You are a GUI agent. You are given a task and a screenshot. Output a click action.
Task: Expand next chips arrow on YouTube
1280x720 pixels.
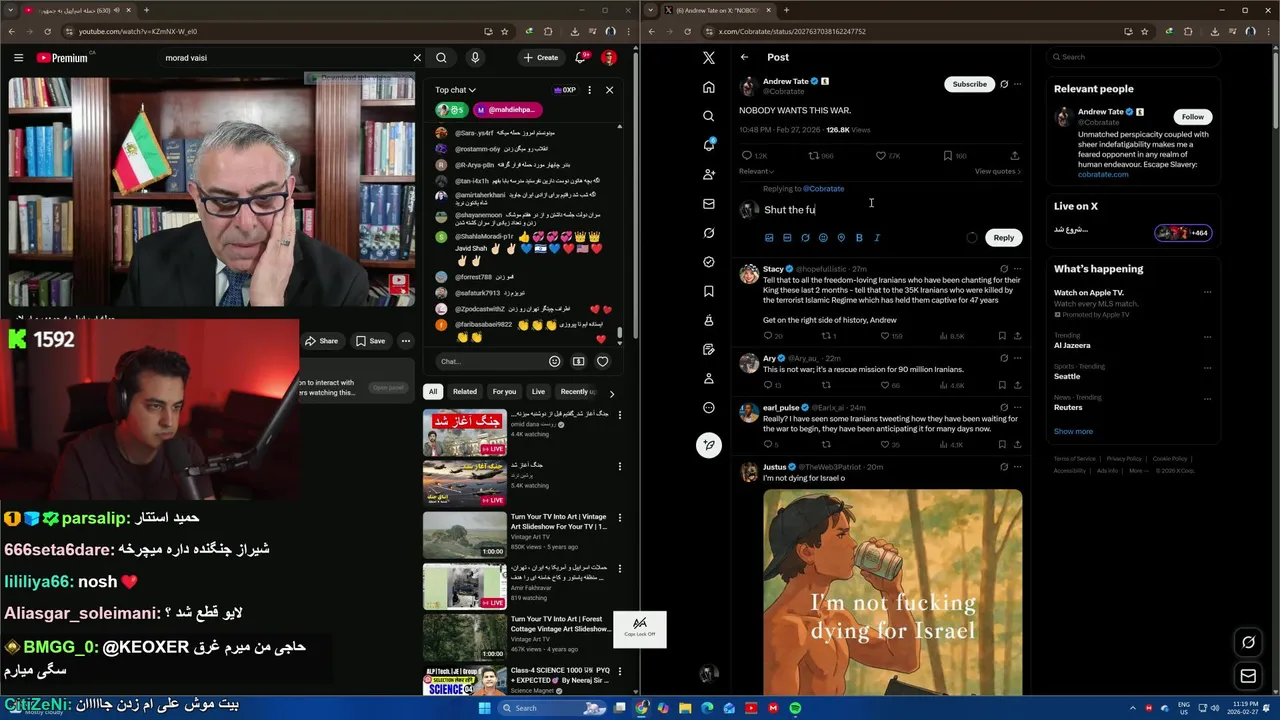(612, 393)
